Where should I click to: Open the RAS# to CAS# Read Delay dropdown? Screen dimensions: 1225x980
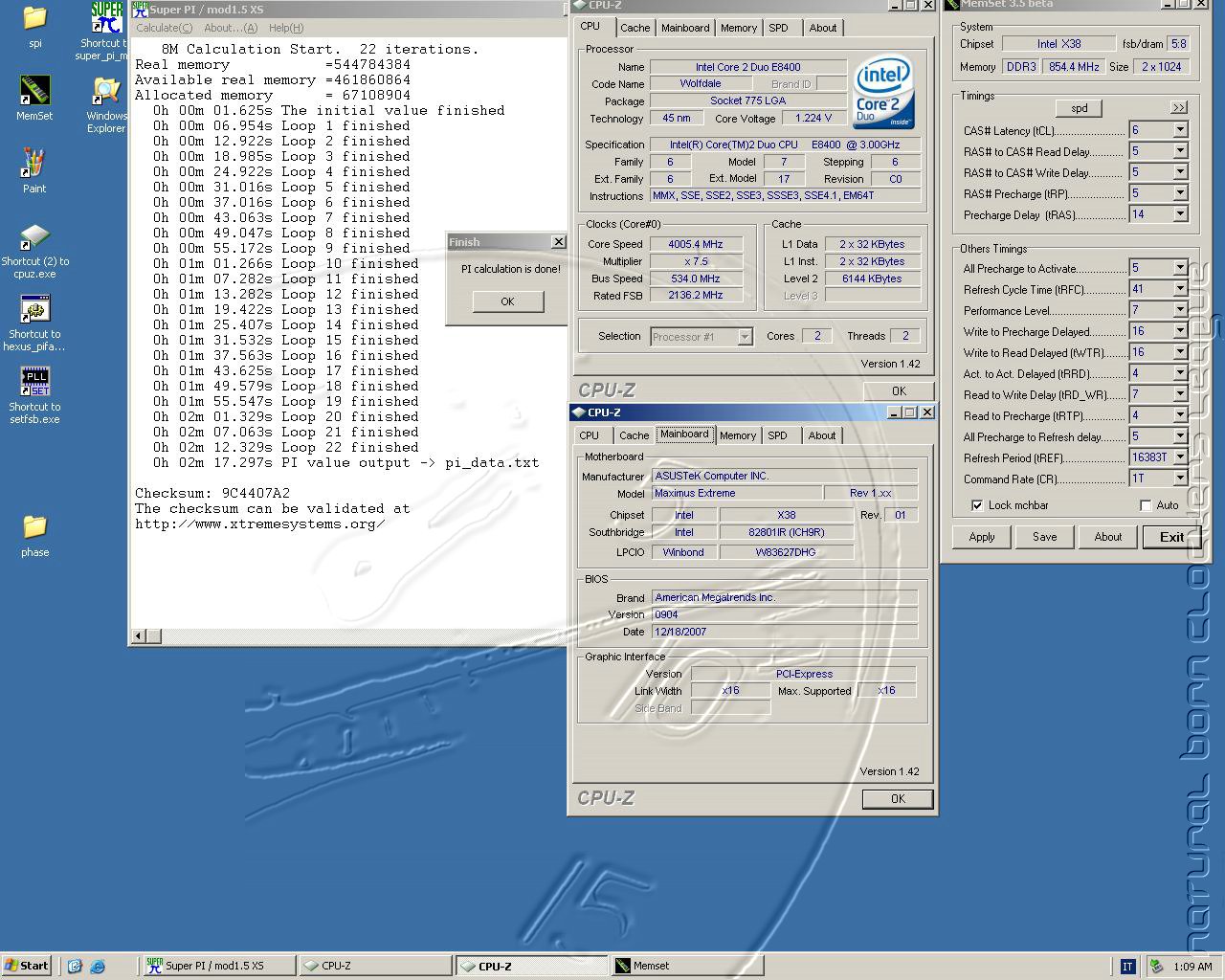[x=1179, y=151]
